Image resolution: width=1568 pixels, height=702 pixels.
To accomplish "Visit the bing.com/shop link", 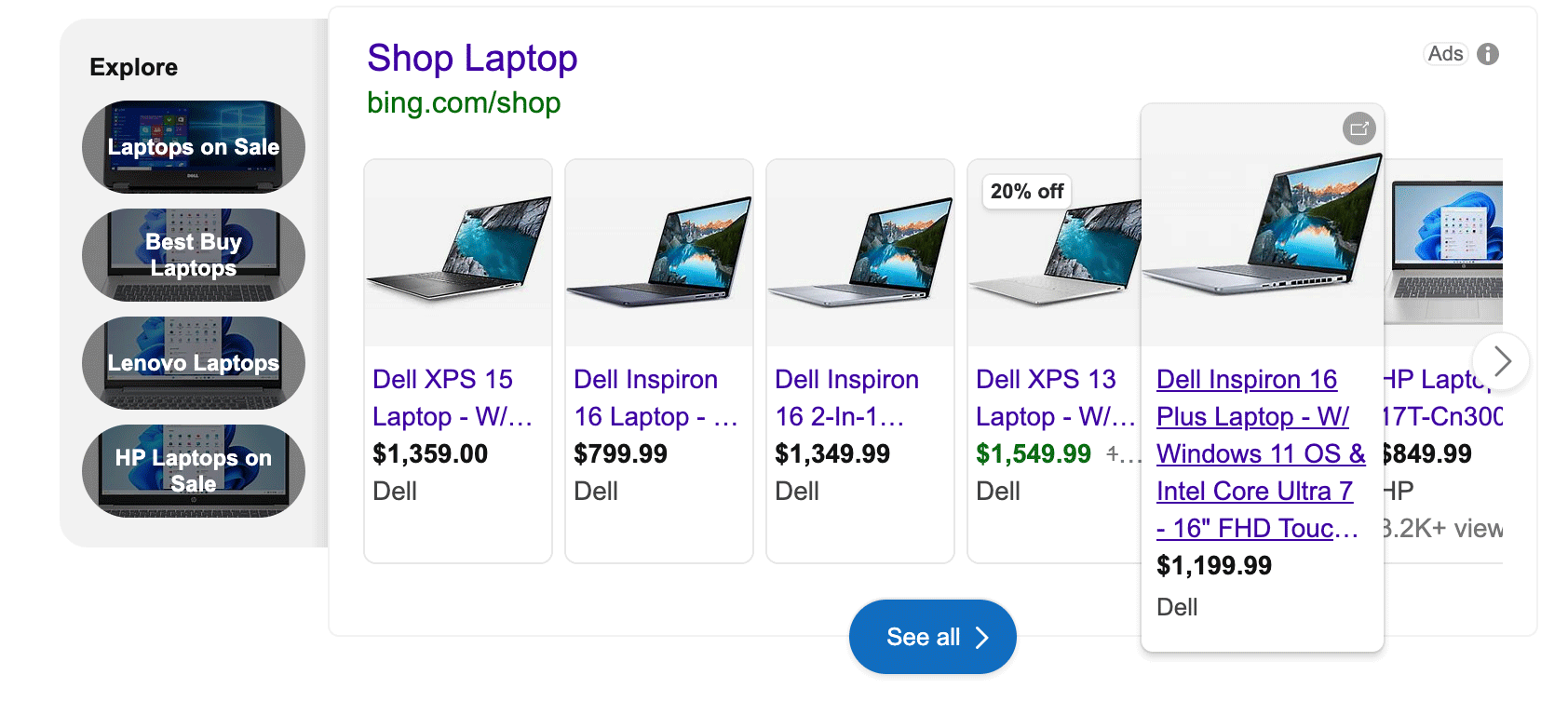I will point(463,102).
